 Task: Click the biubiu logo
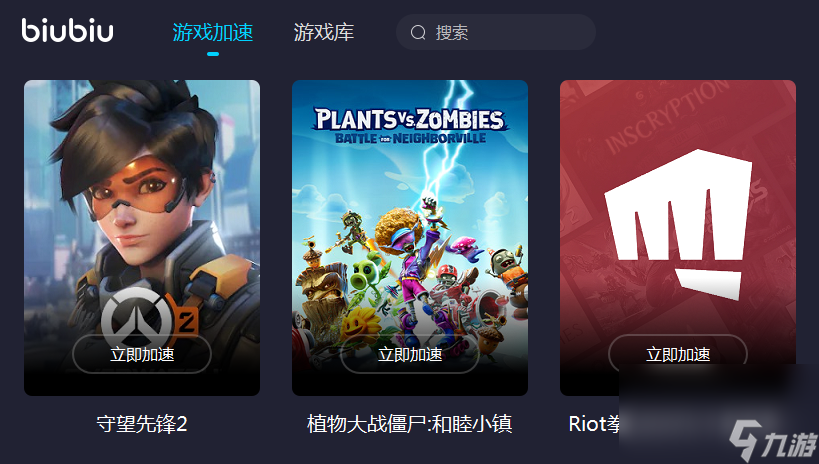(x=67, y=30)
